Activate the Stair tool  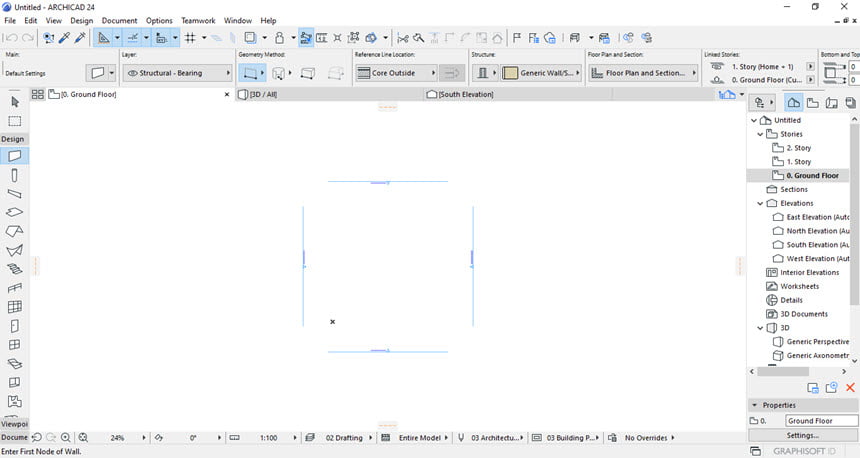click(15, 269)
